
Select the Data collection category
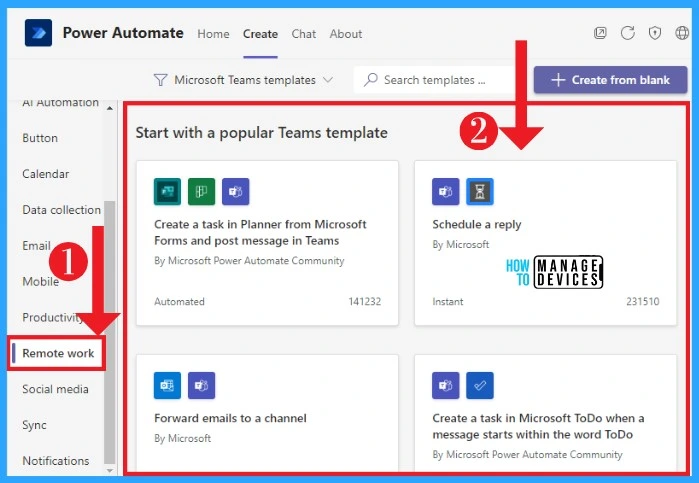coord(62,210)
